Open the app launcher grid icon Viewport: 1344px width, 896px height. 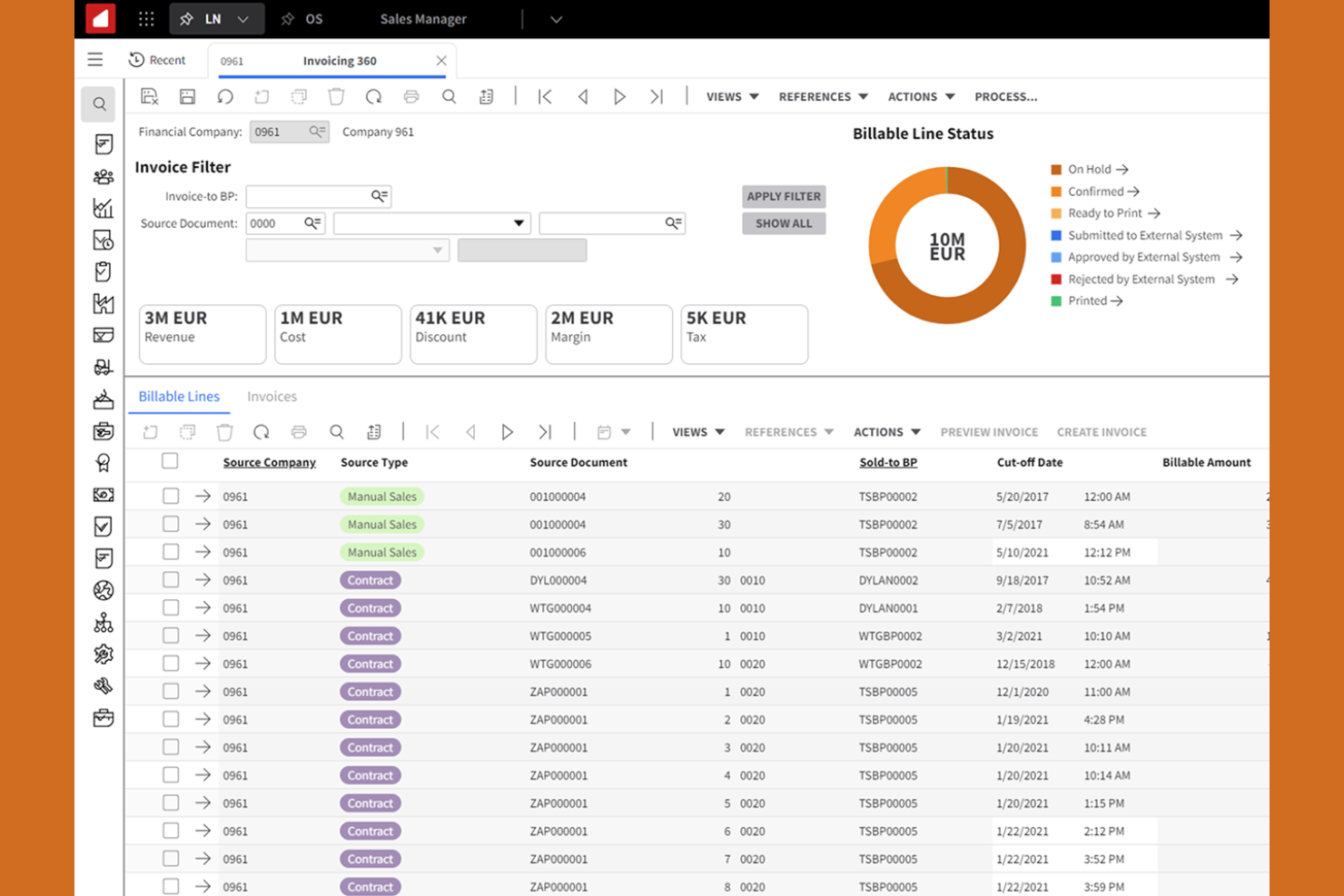tap(146, 19)
